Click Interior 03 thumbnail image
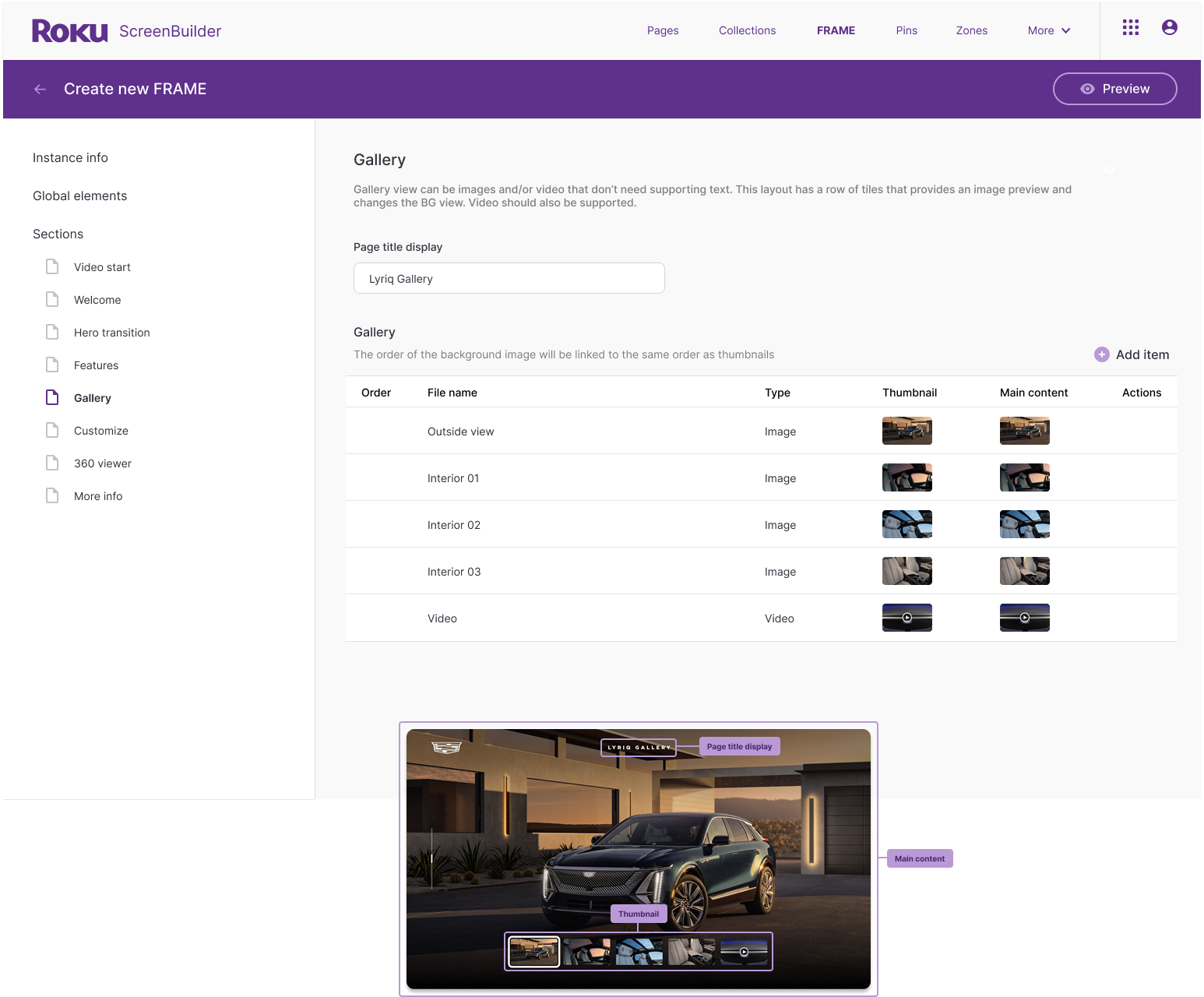 [x=907, y=571]
